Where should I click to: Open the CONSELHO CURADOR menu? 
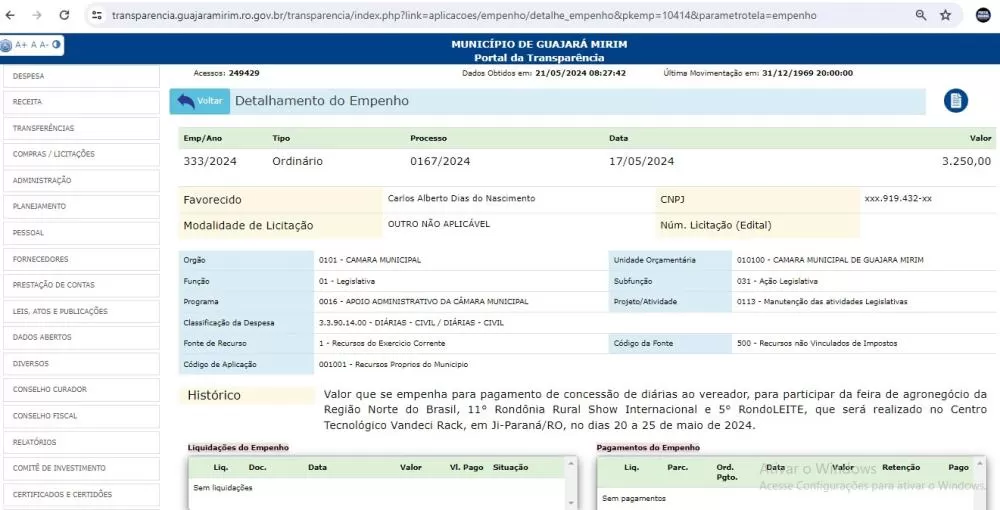(81, 390)
